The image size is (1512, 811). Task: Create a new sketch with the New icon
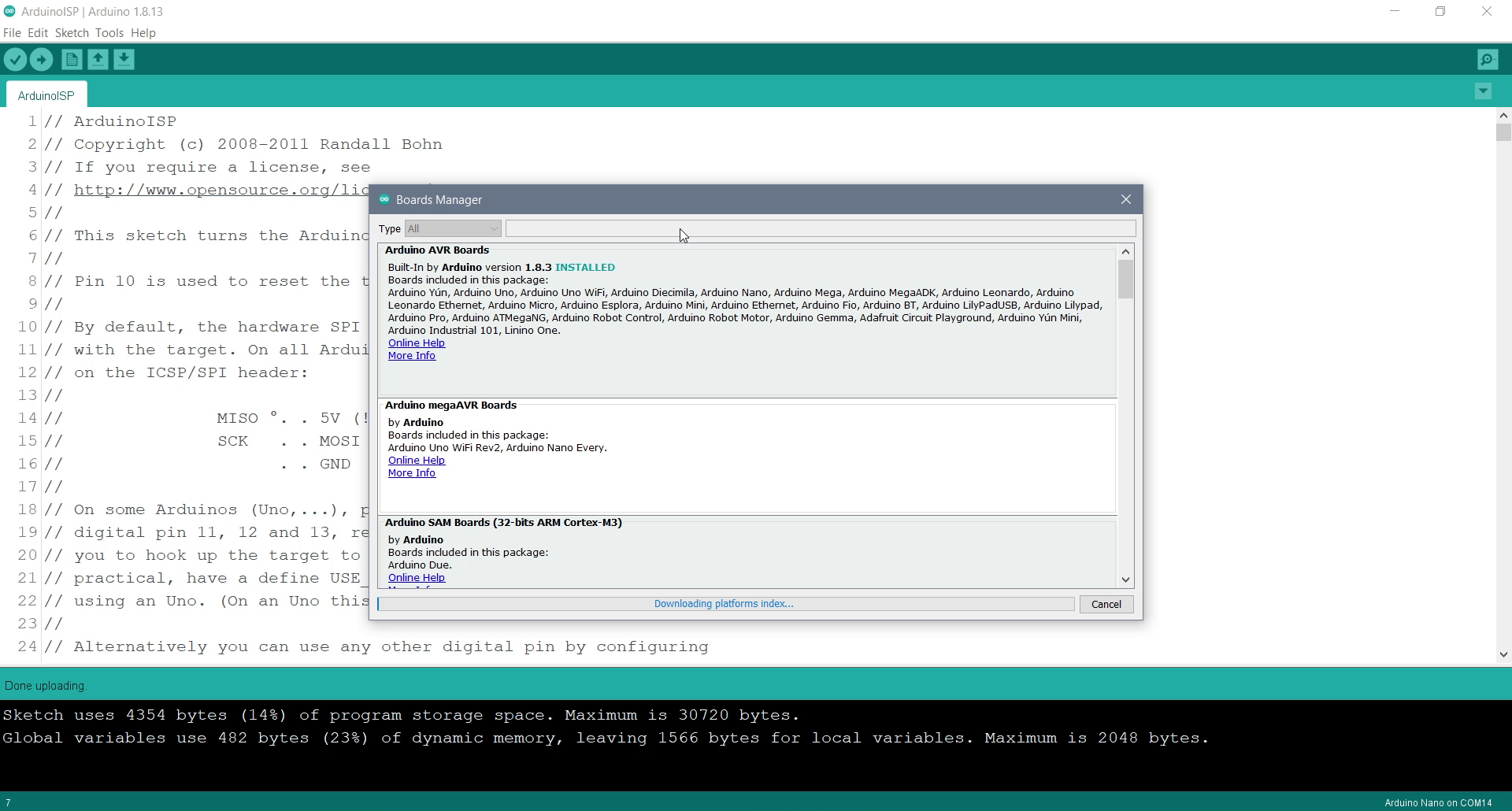click(72, 59)
